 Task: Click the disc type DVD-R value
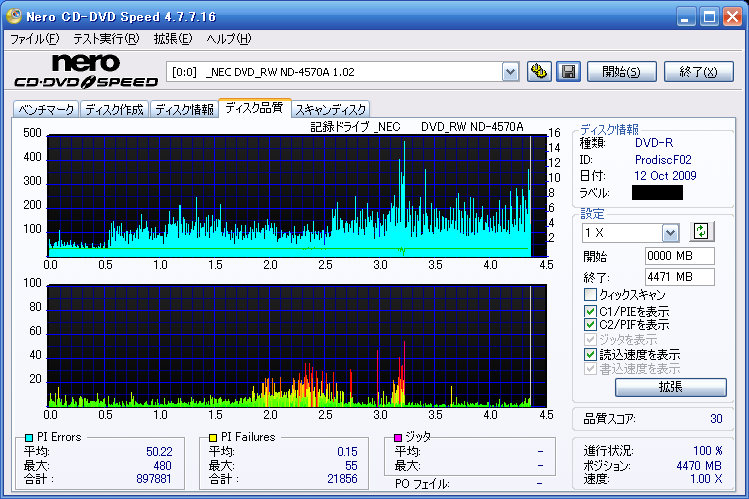[x=654, y=143]
